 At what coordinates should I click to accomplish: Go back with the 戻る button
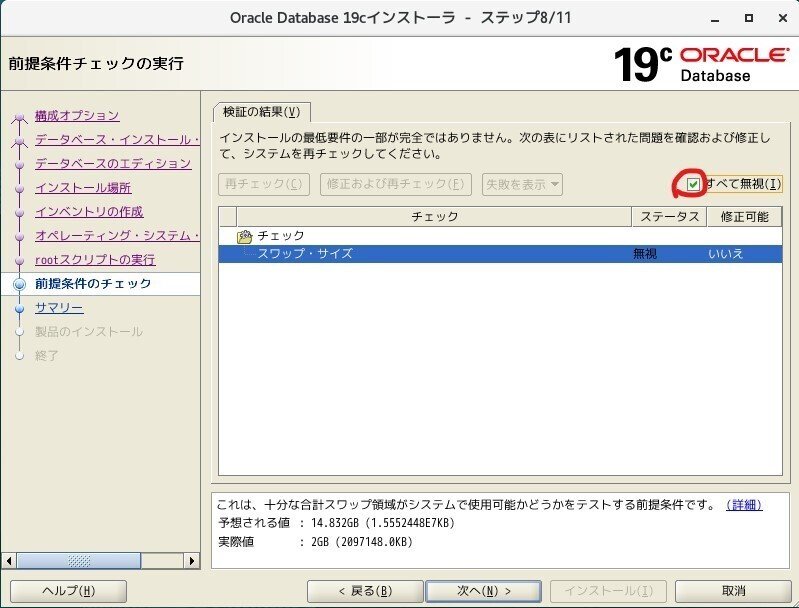[365, 591]
